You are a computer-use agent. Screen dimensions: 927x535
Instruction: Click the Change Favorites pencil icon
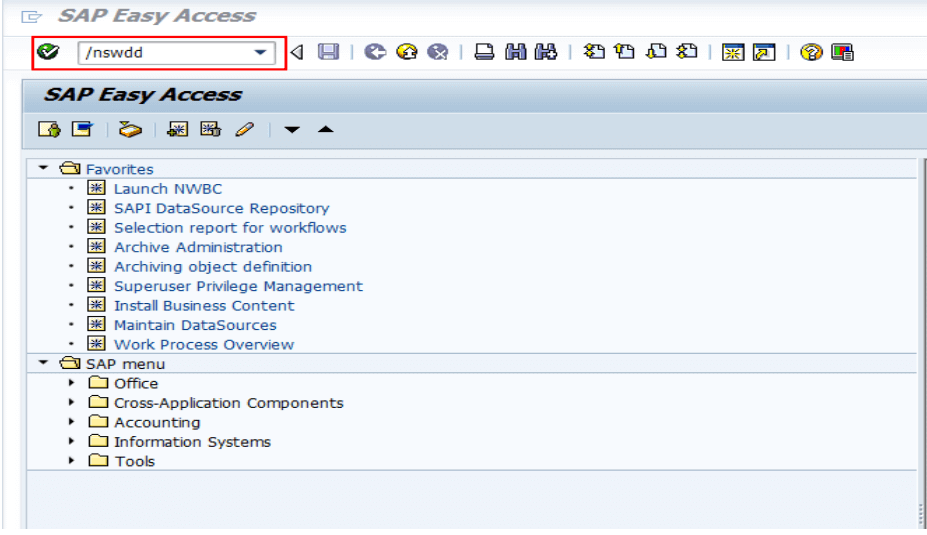pyautogui.click(x=244, y=129)
